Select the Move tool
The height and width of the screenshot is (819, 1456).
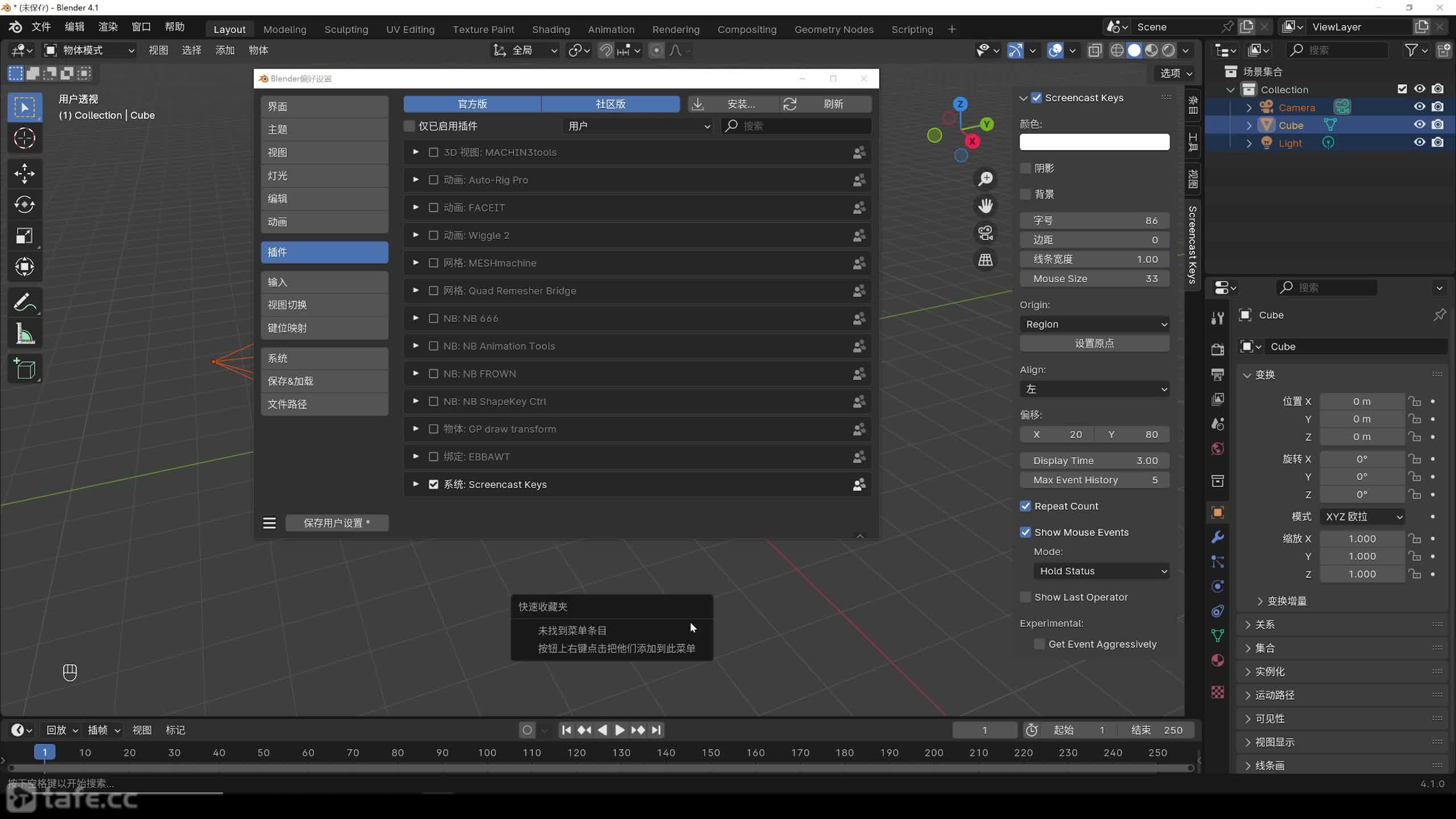pos(24,173)
